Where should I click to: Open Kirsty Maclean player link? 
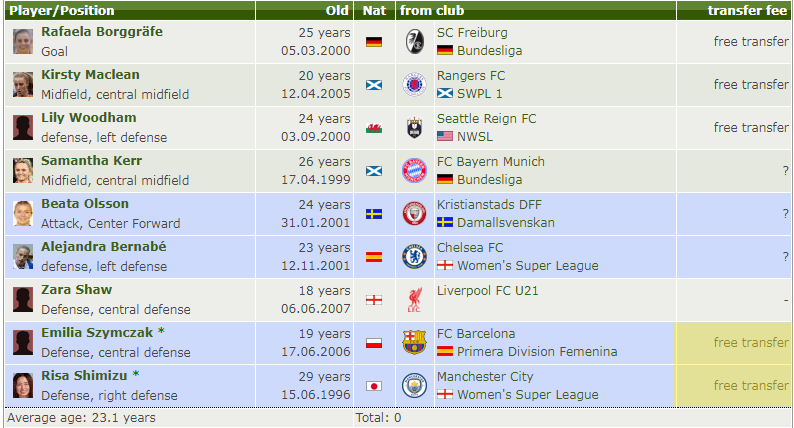pos(90,75)
